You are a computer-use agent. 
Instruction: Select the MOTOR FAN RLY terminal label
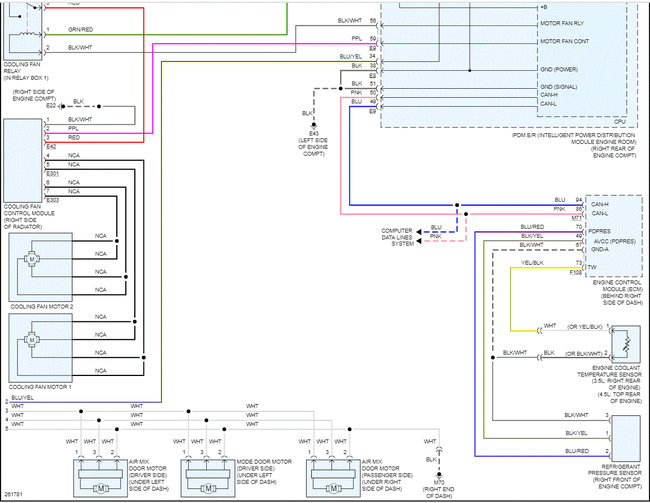point(562,24)
